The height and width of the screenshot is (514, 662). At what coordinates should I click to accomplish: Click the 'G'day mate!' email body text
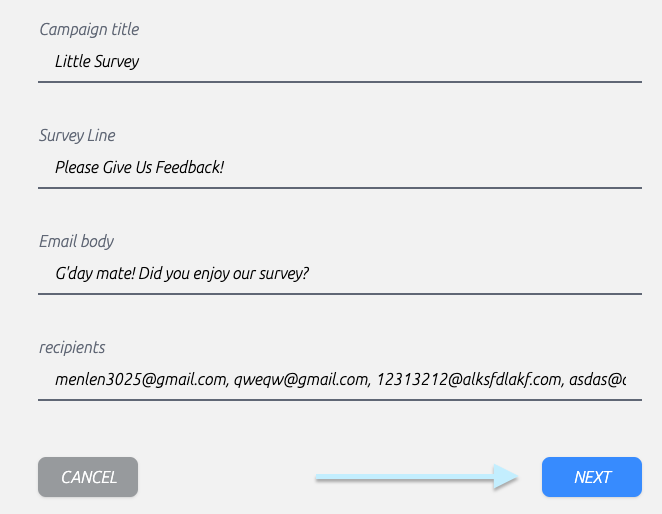(x=95, y=274)
